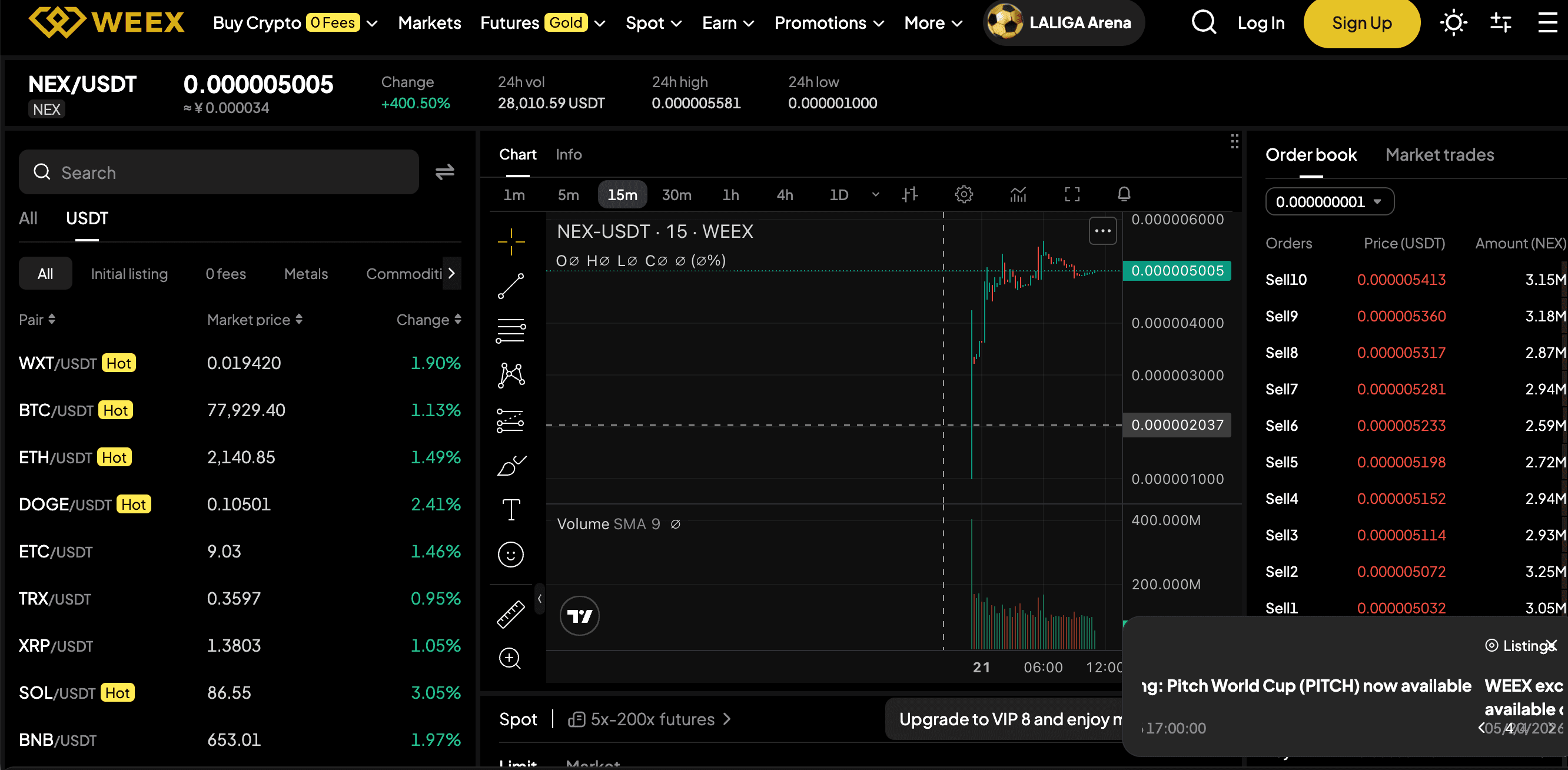Select the trend line drawing tool
This screenshot has height=770, width=1568.
pyautogui.click(x=511, y=286)
